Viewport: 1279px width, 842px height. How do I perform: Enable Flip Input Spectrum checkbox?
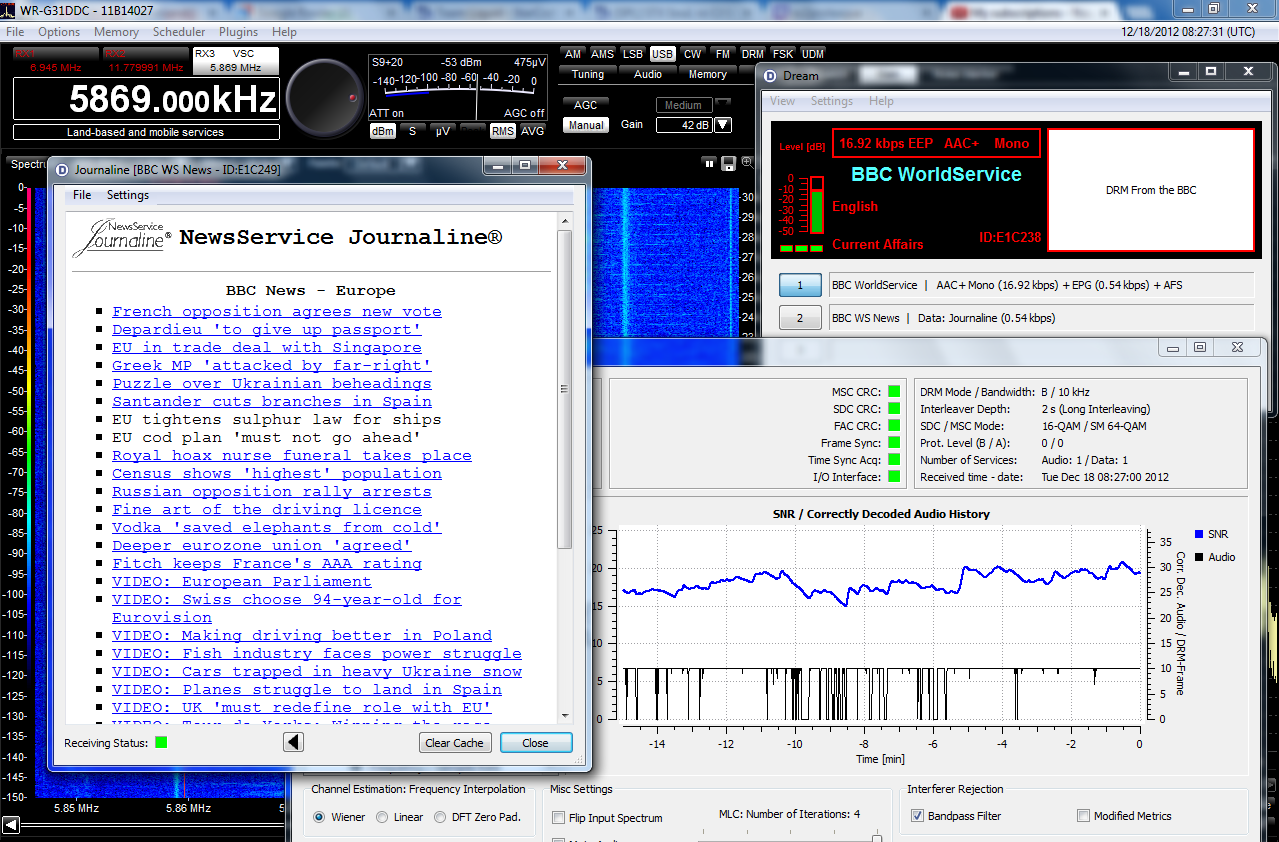coord(559,818)
